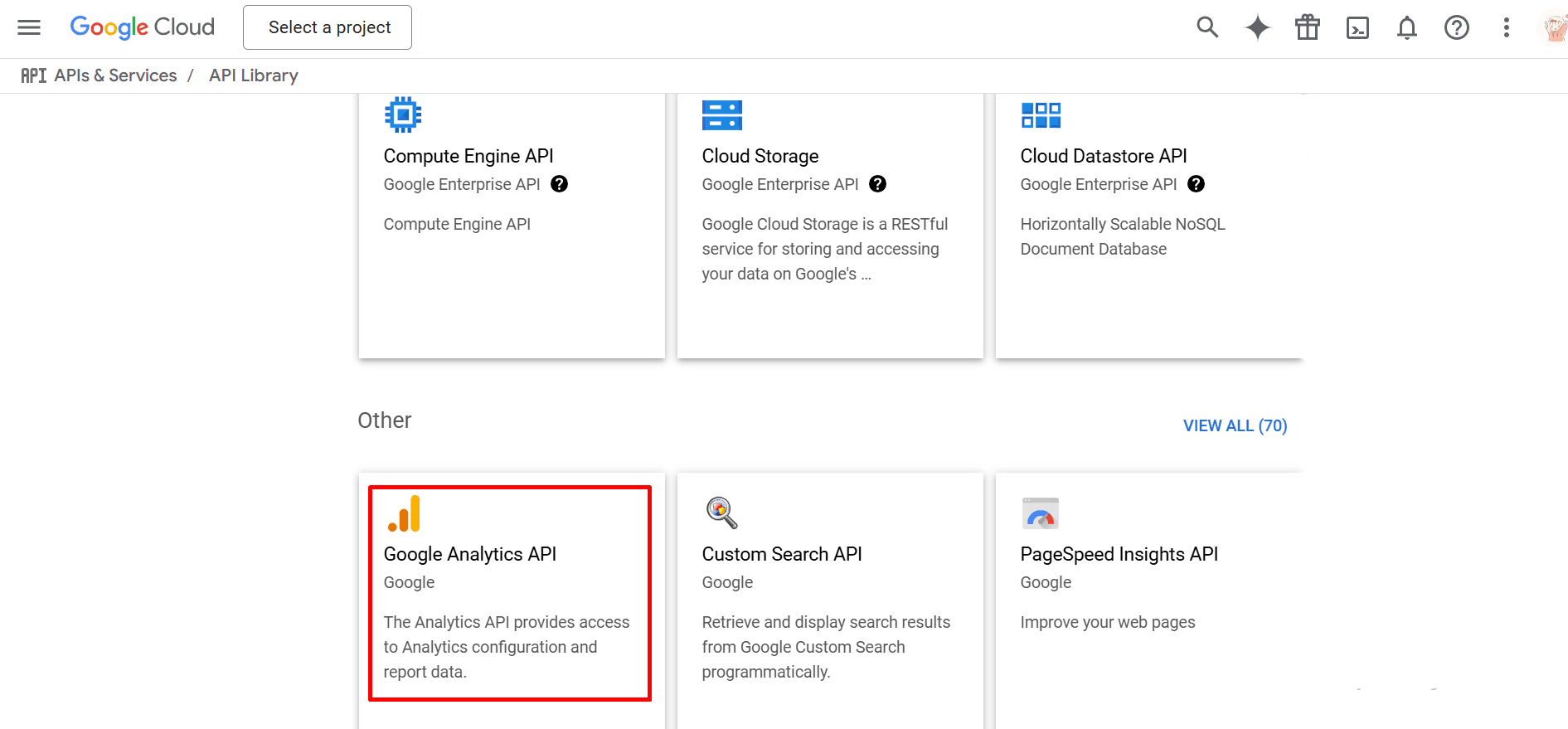The image size is (1568, 729).
Task: Open the Compute Engine API title
Action: [468, 156]
